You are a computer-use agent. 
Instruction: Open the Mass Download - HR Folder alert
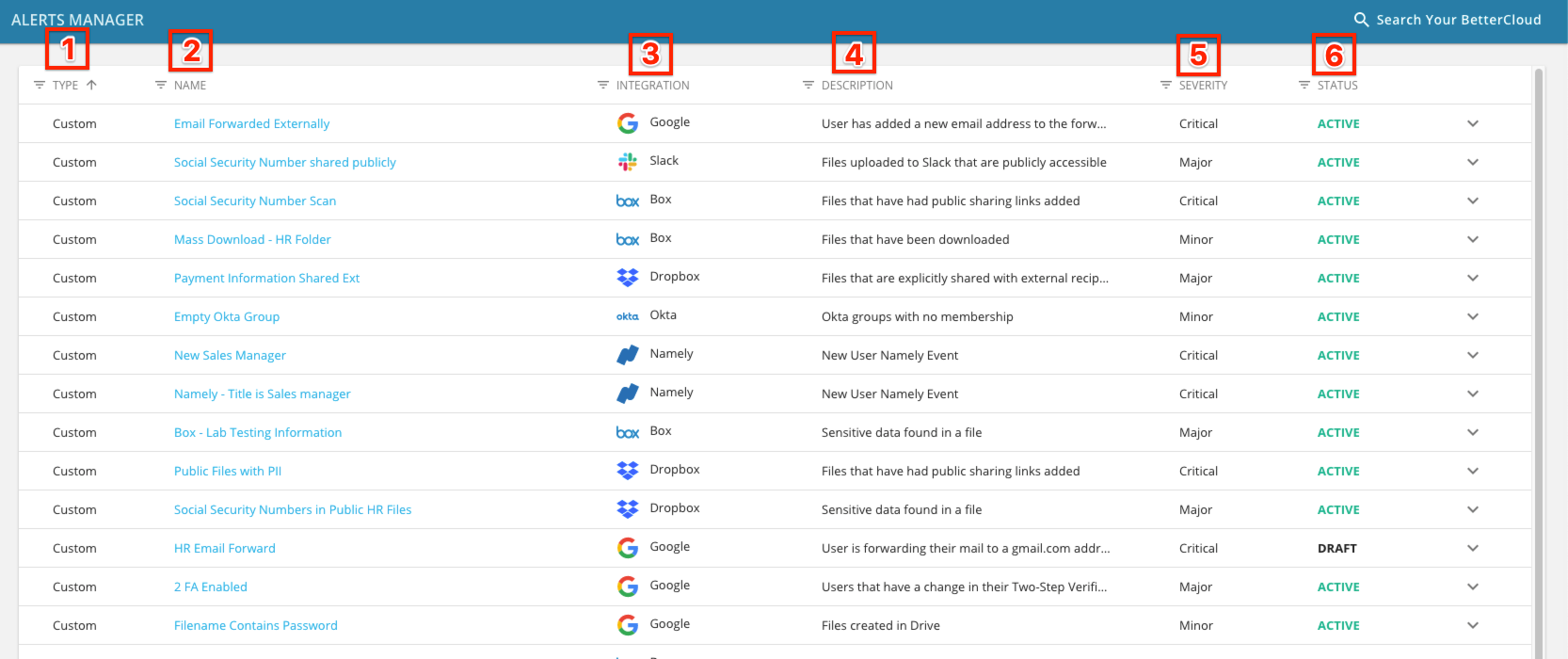point(252,239)
